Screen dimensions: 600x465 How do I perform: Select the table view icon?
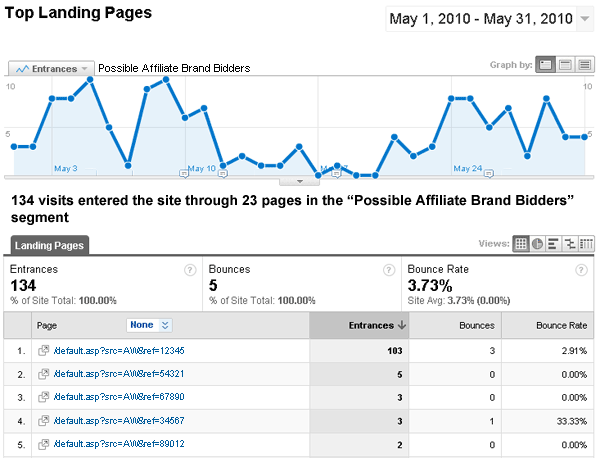521,243
